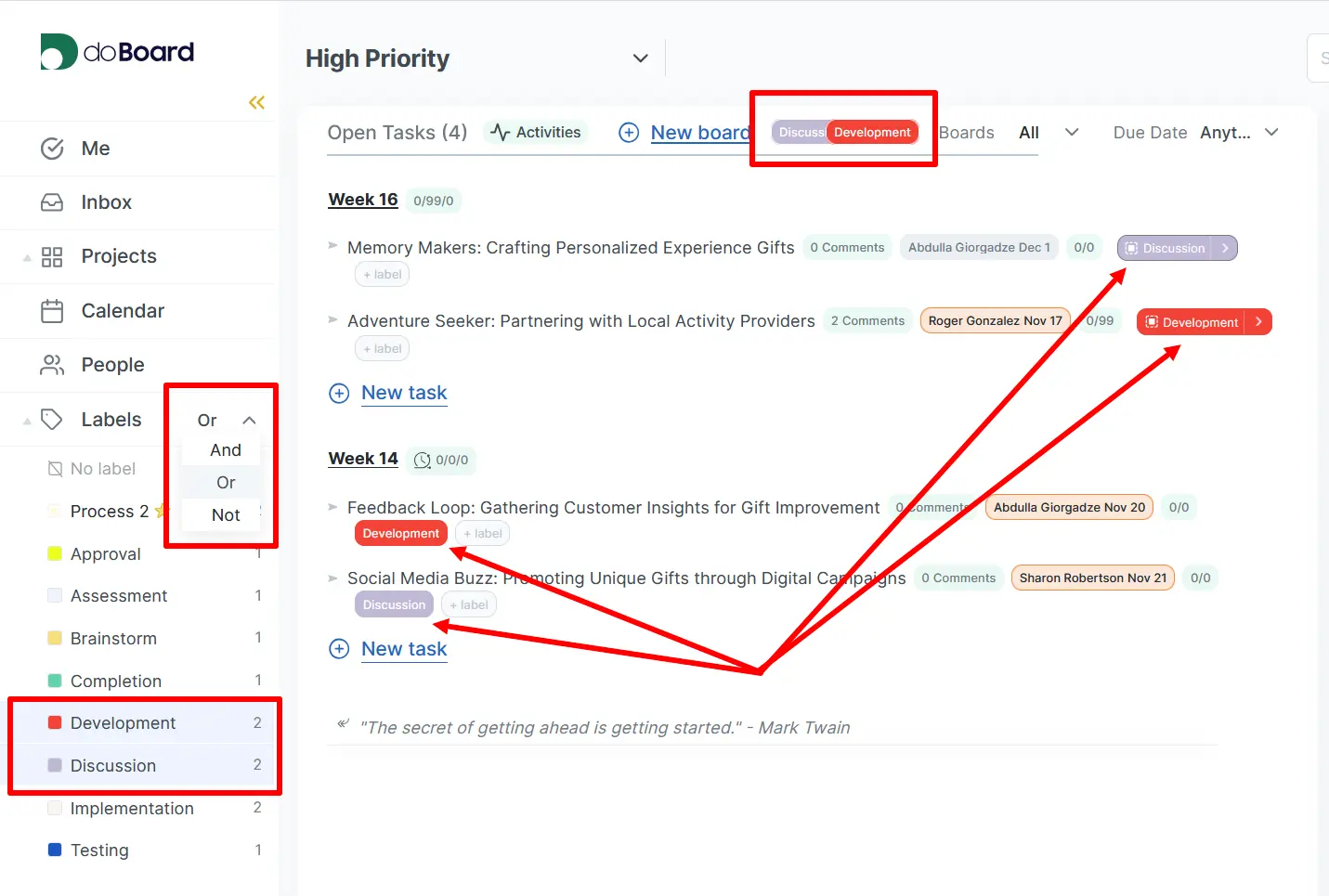1329x896 pixels.
Task: Open People icon in sidebar
Action: [x=53, y=365]
